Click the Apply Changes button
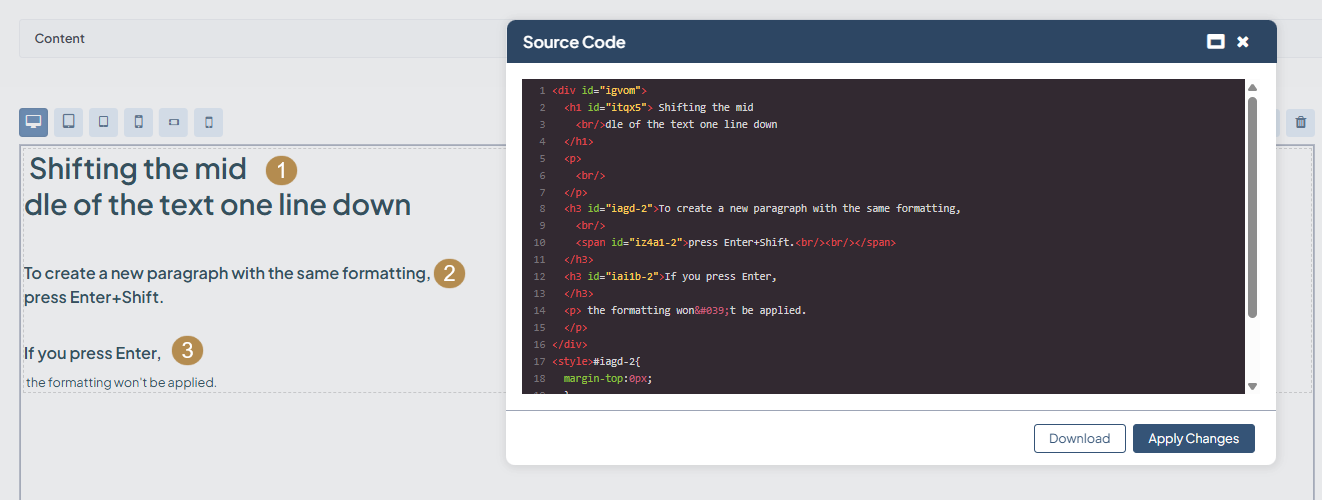Viewport: 1322px width, 500px height. point(1193,438)
